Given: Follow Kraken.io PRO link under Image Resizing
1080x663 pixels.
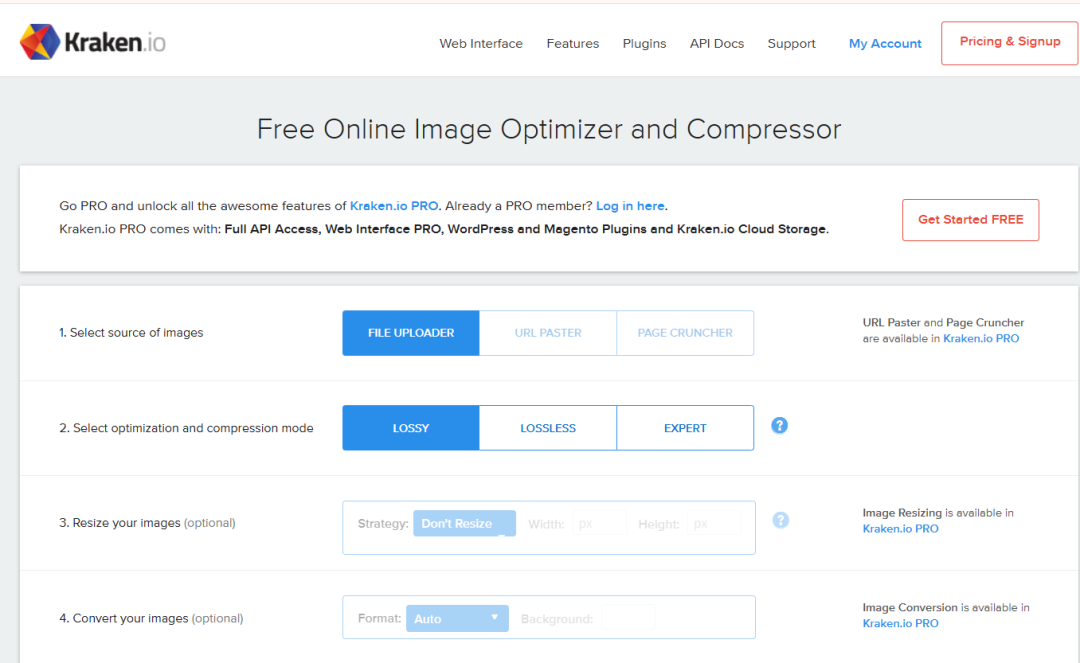Looking at the screenshot, I should [900, 529].
